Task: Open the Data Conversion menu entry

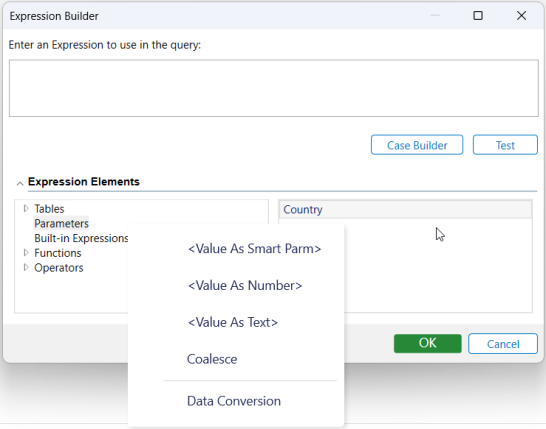Action: tap(234, 401)
